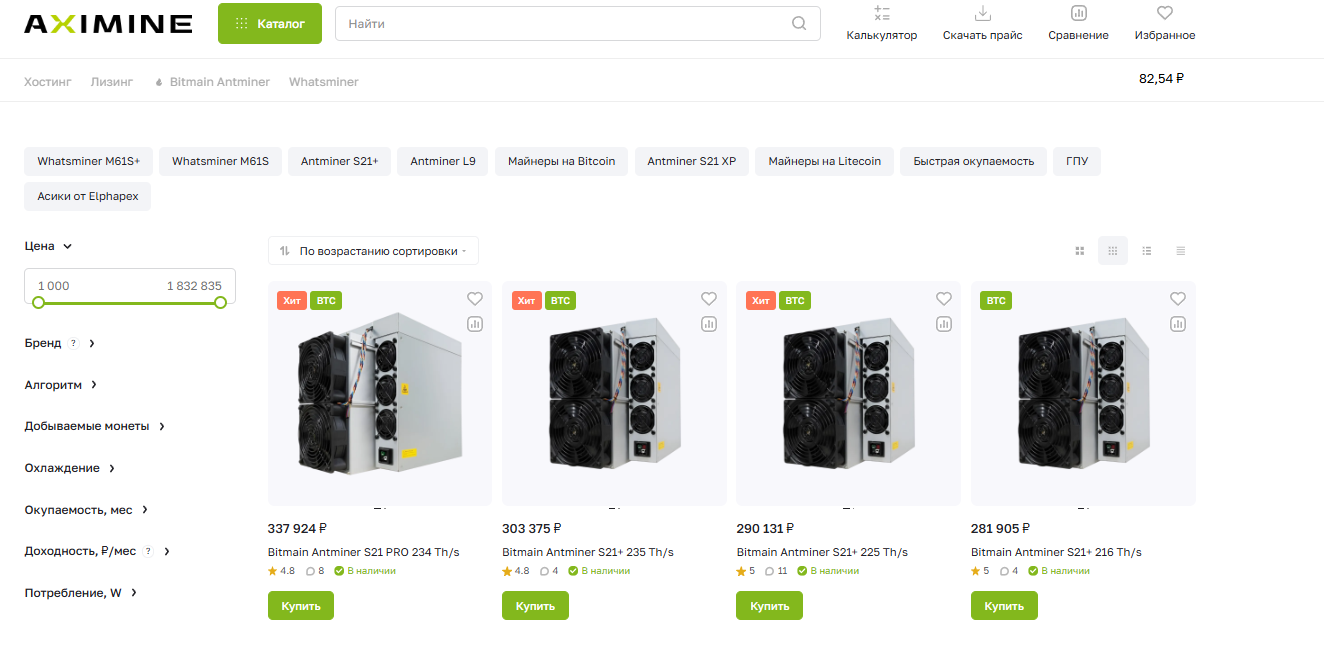Open the Whatsminer menu item

tap(324, 82)
